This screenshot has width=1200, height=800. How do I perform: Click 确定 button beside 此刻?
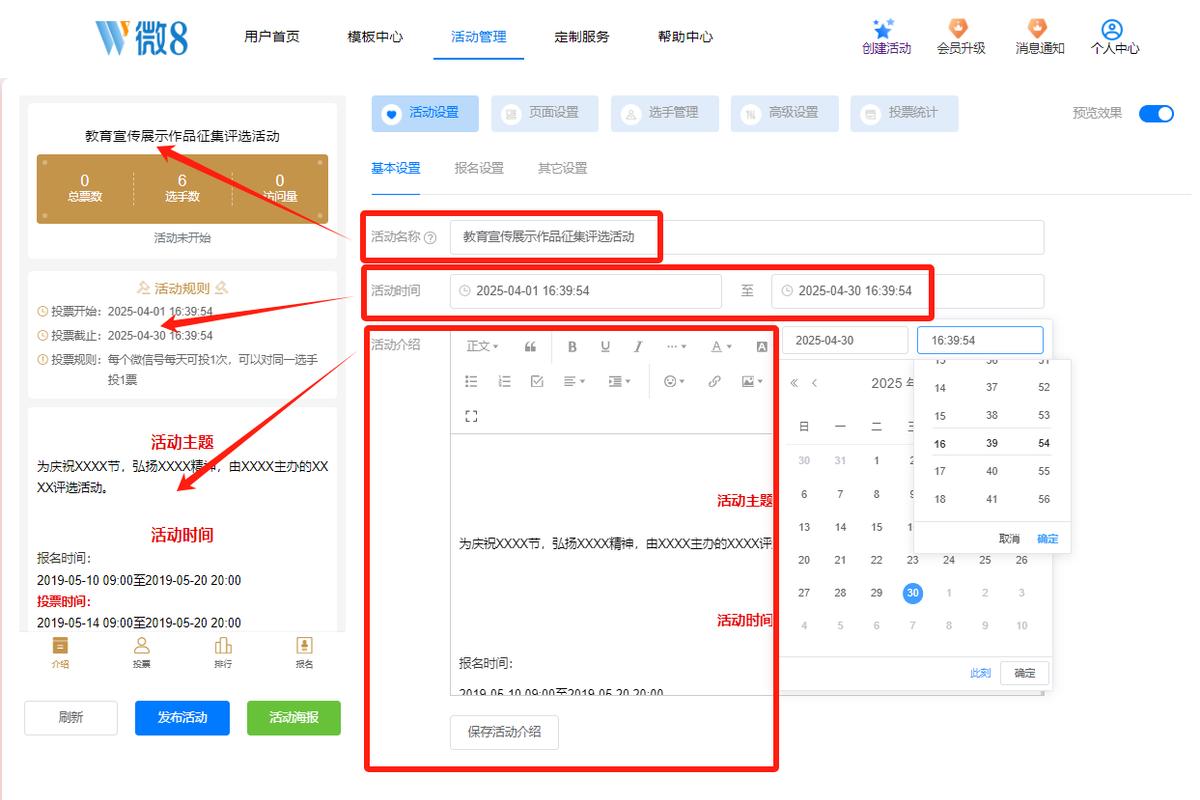[1025, 673]
